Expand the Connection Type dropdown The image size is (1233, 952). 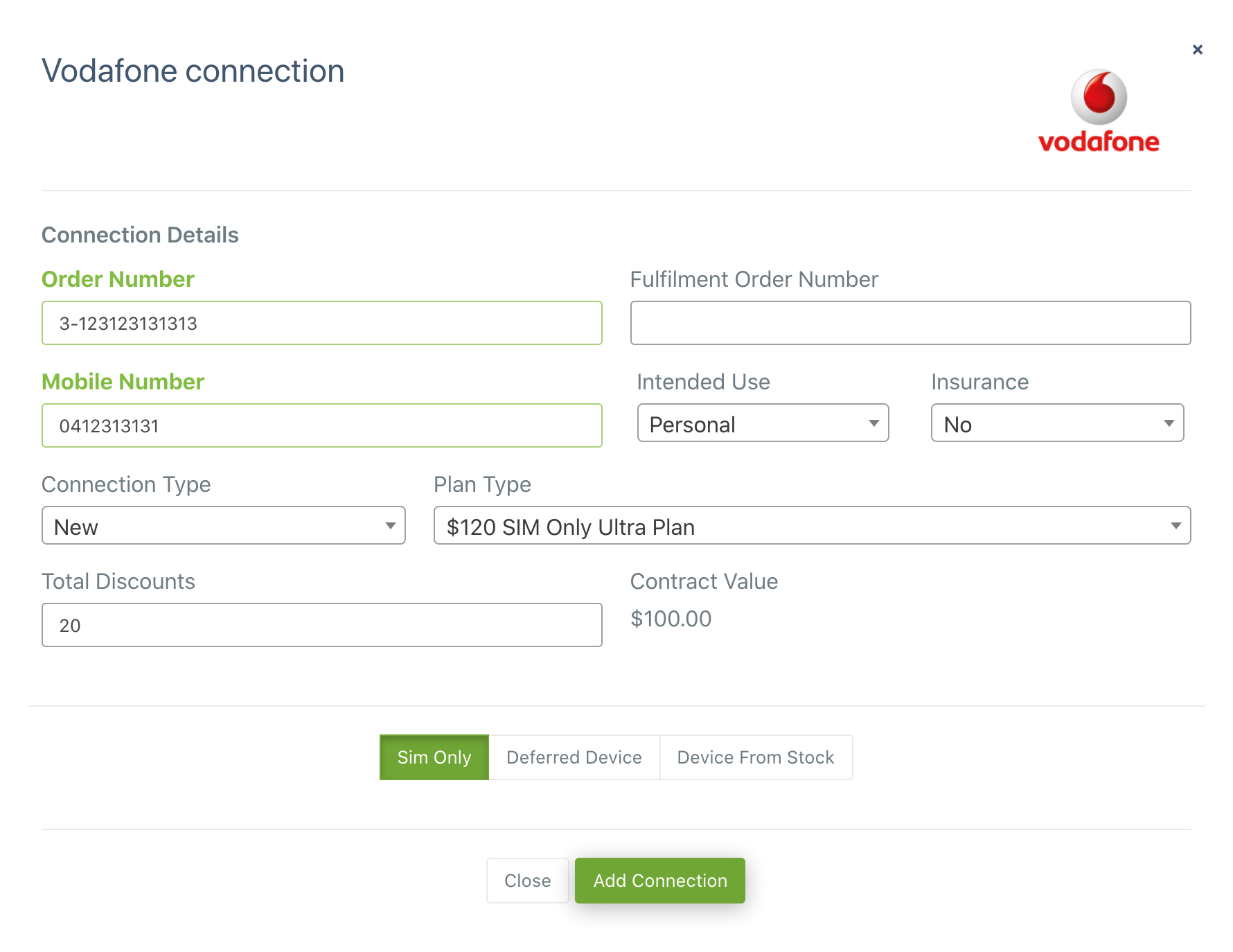pos(224,526)
